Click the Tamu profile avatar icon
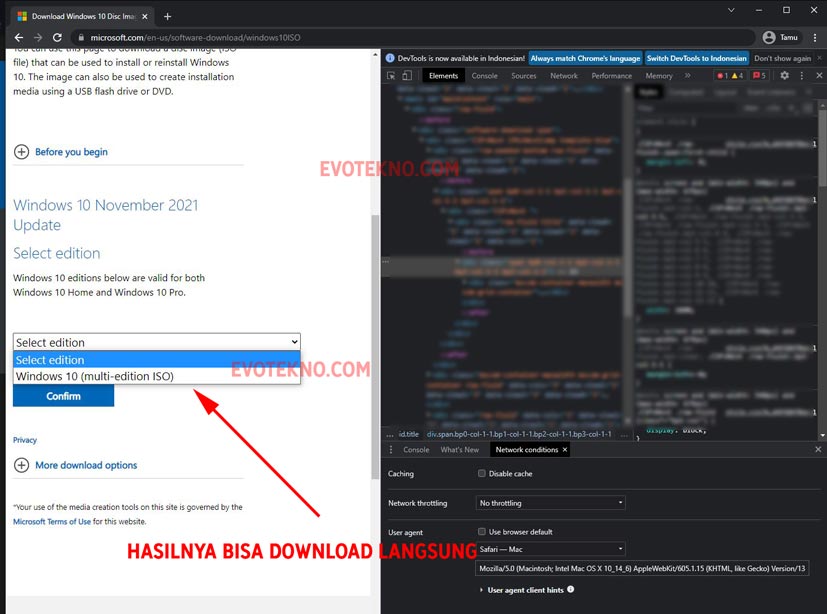827x614 pixels. coord(769,38)
